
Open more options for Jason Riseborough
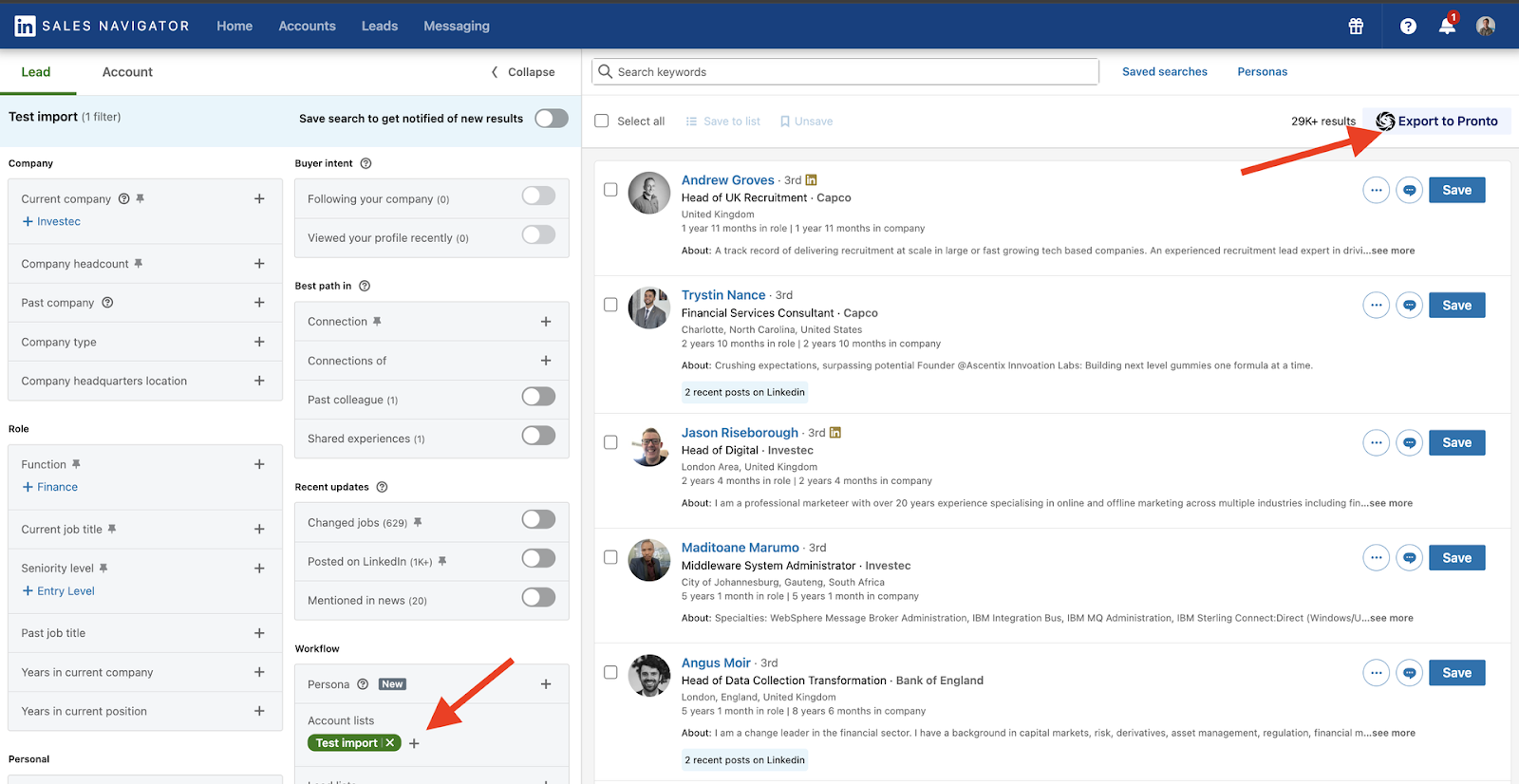coord(1376,442)
